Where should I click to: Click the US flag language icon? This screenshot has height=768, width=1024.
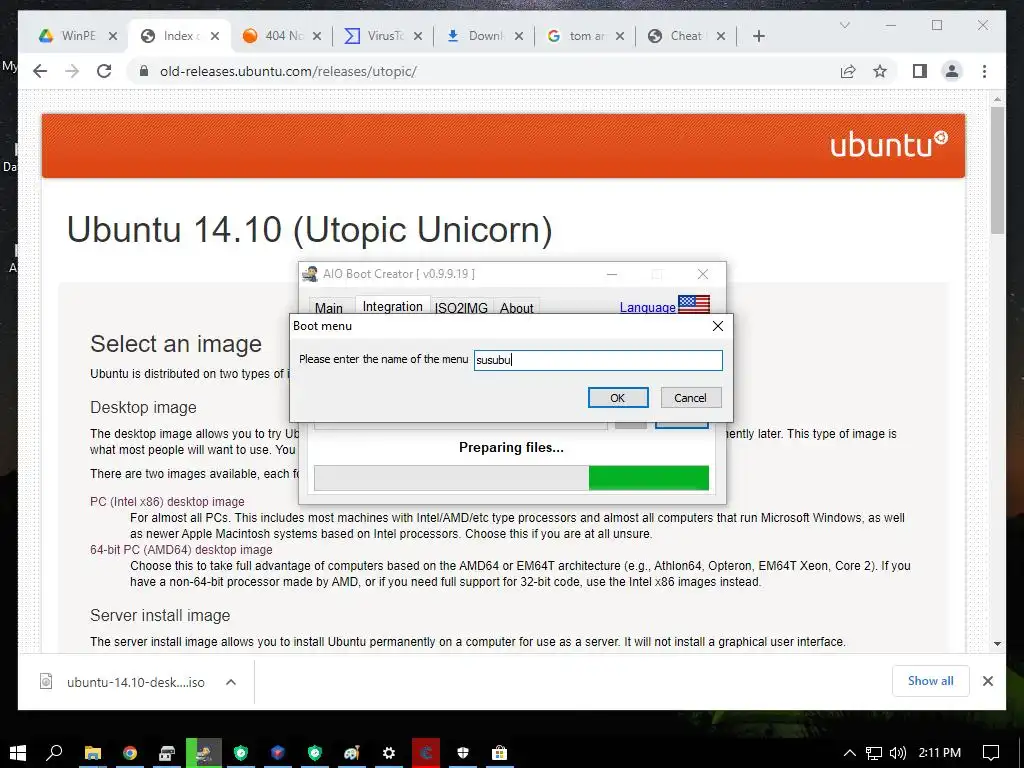click(694, 304)
